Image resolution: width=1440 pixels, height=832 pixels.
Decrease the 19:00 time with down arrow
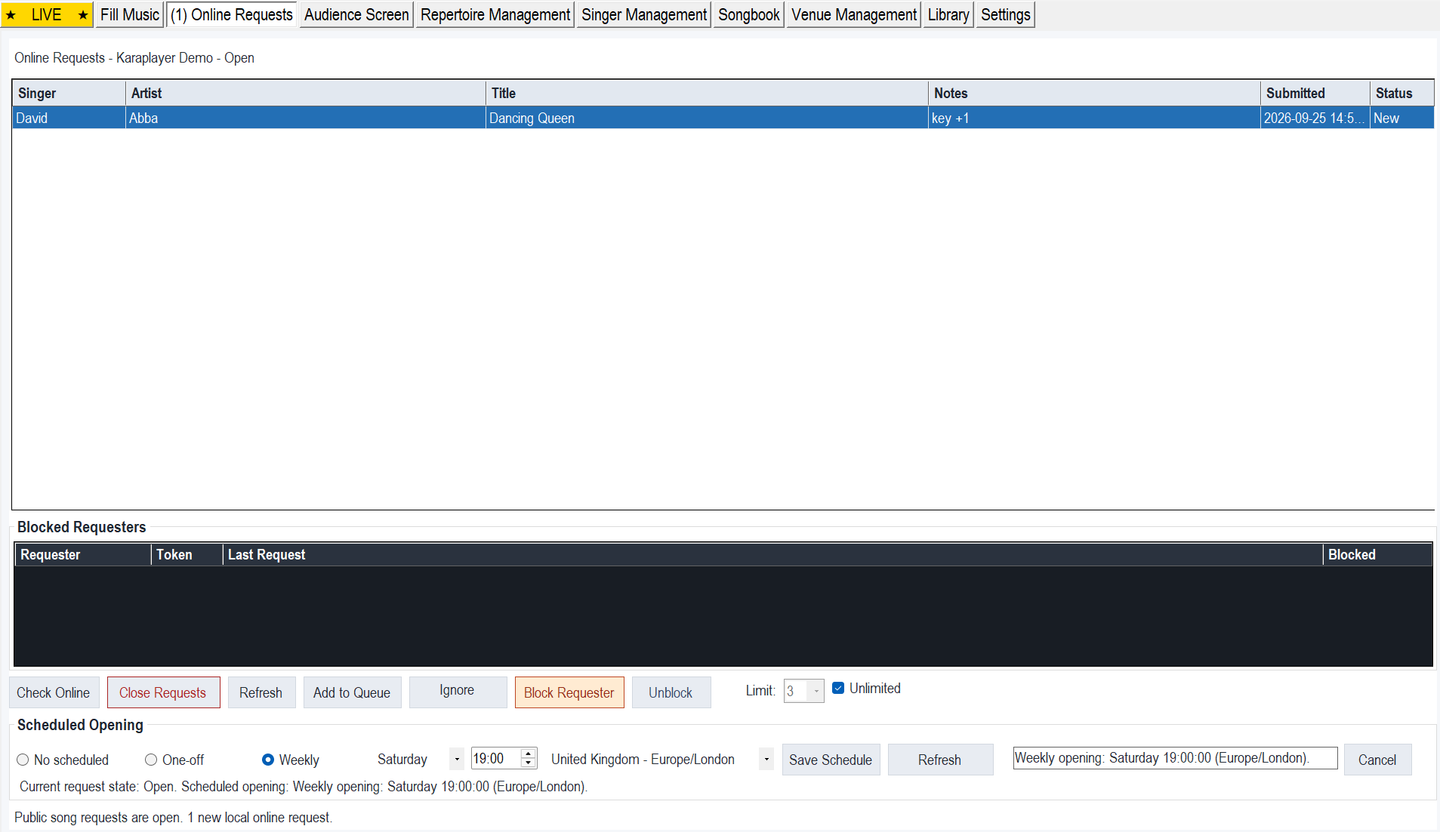coord(529,765)
